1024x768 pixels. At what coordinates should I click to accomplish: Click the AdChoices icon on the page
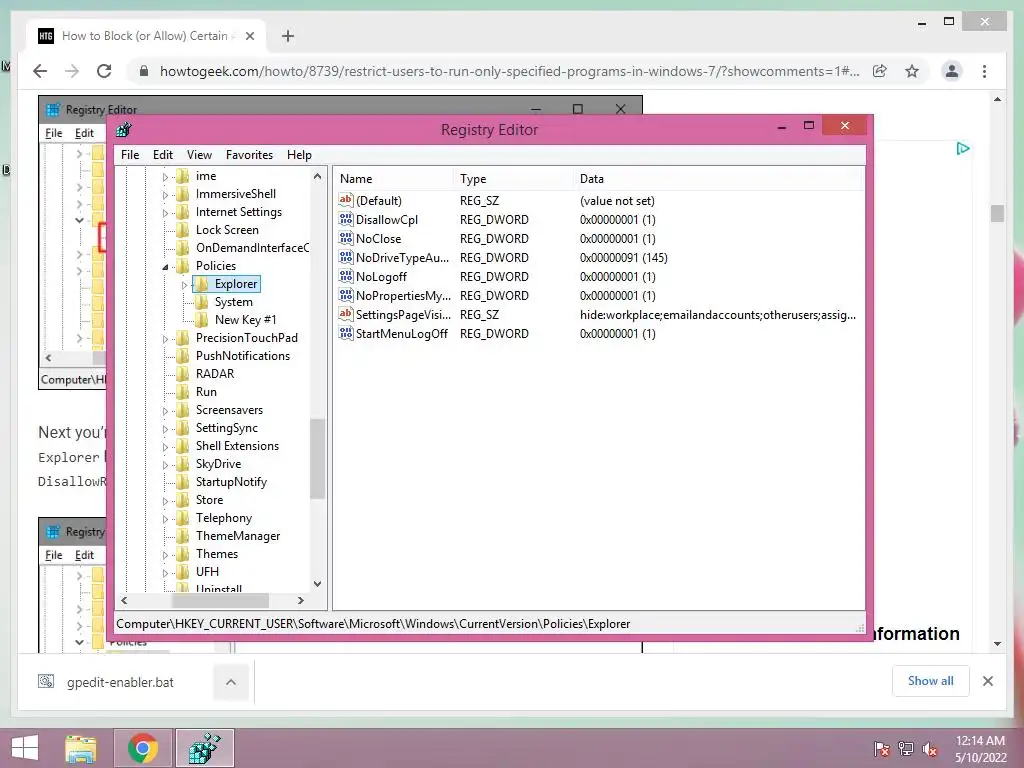tap(963, 149)
